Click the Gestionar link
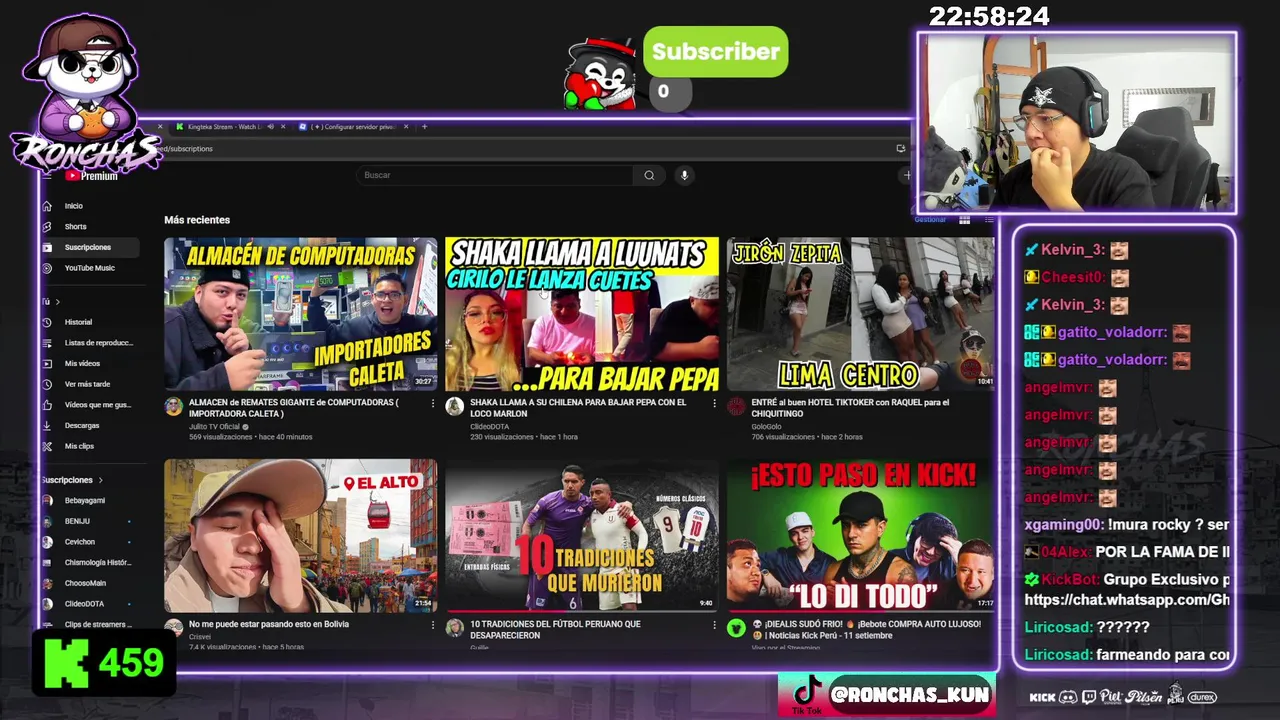This screenshot has height=720, width=1280. click(930, 220)
